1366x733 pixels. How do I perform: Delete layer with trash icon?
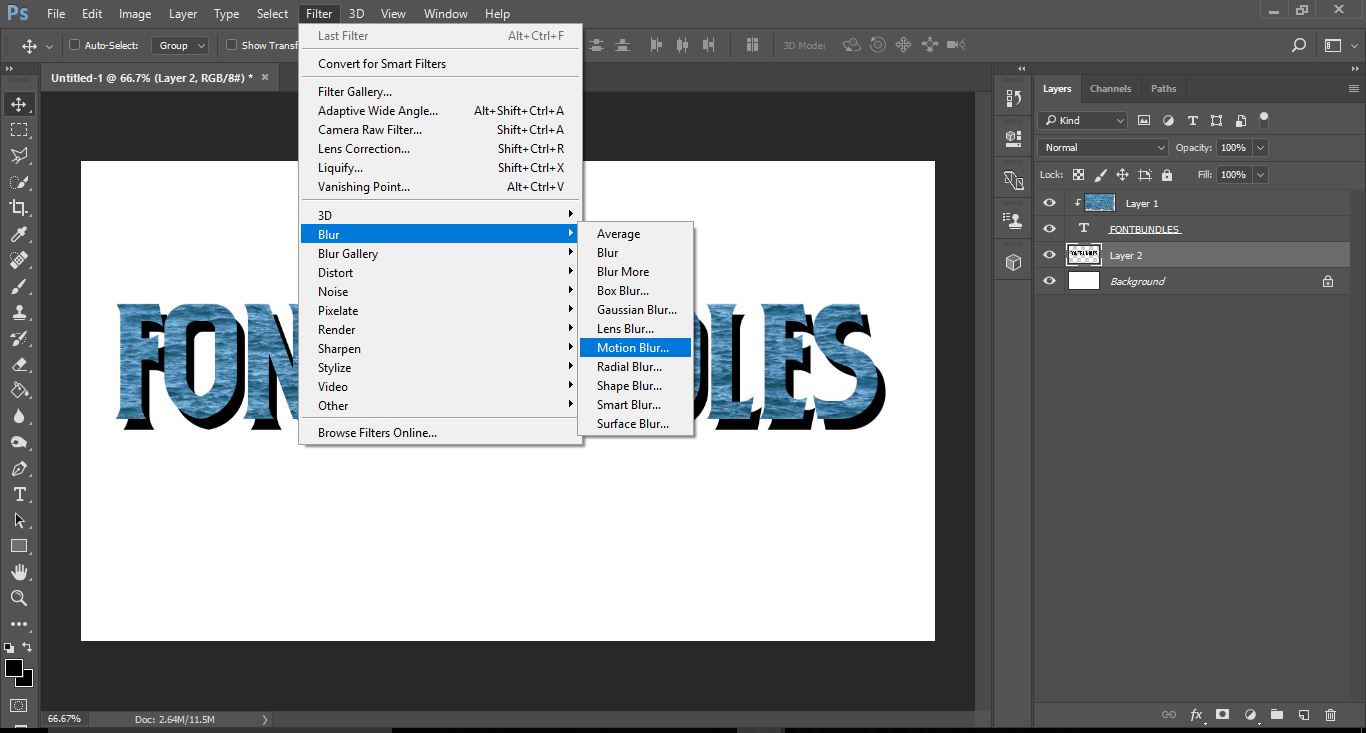(x=1330, y=715)
